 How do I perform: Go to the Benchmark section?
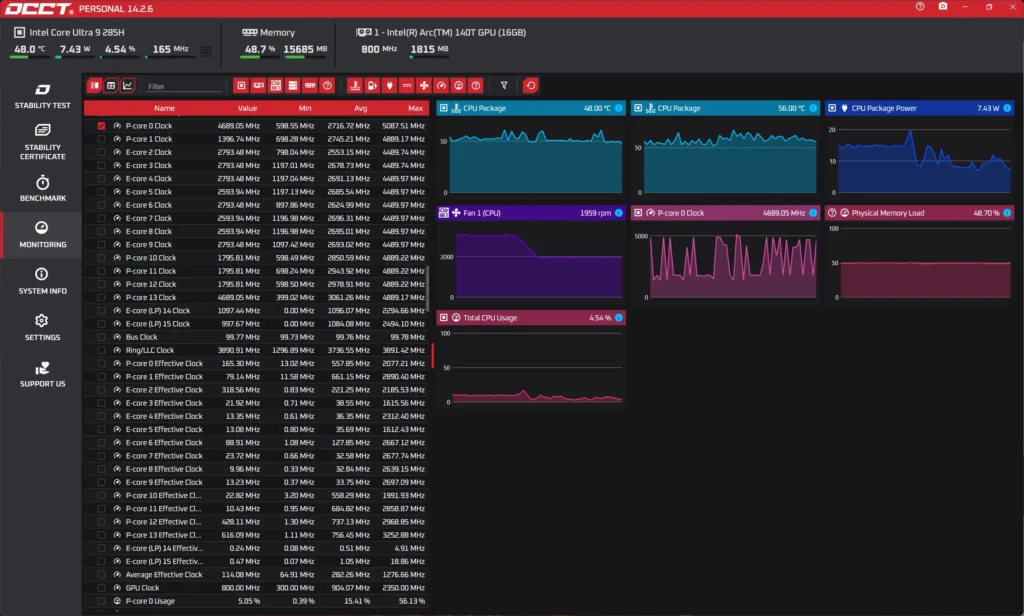click(42, 188)
